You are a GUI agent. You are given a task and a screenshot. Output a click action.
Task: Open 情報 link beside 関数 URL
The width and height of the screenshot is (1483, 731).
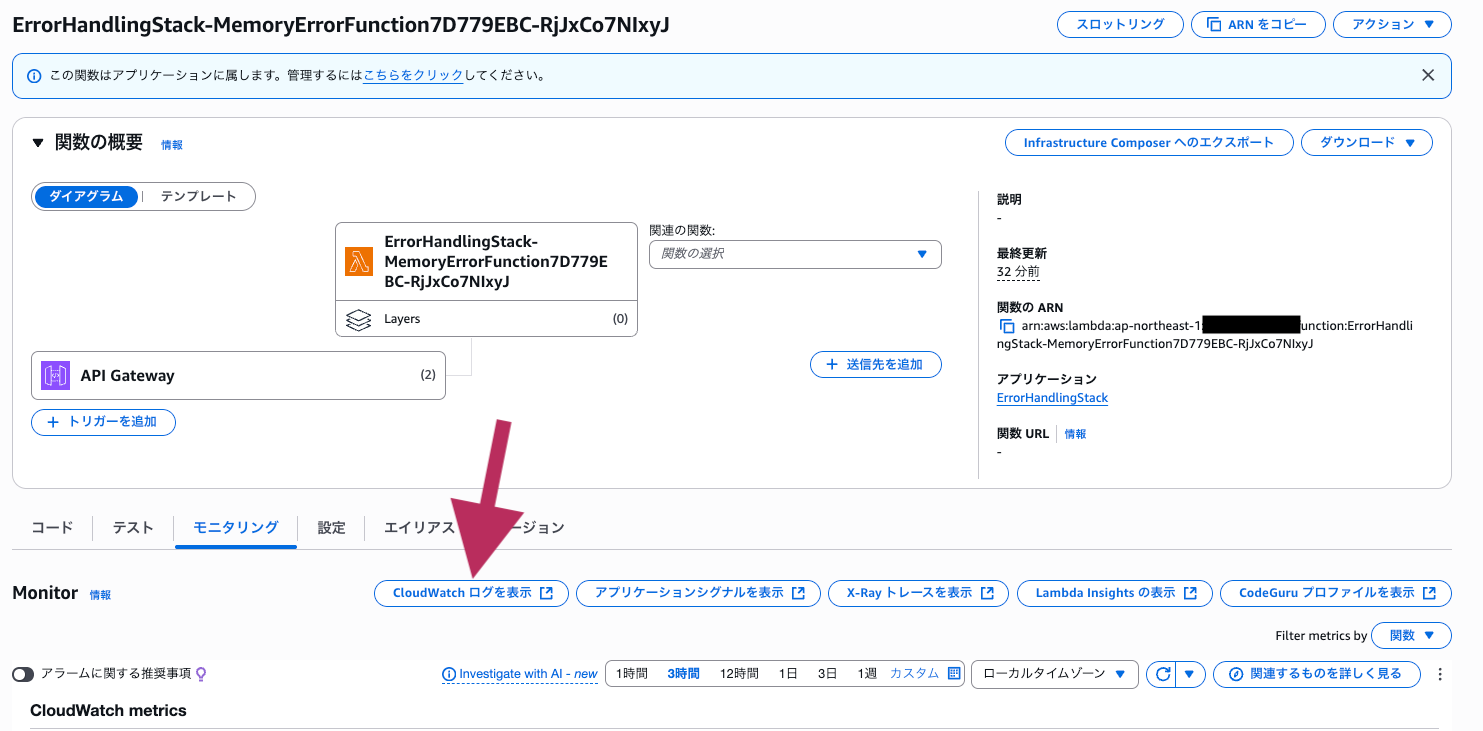click(x=1075, y=434)
